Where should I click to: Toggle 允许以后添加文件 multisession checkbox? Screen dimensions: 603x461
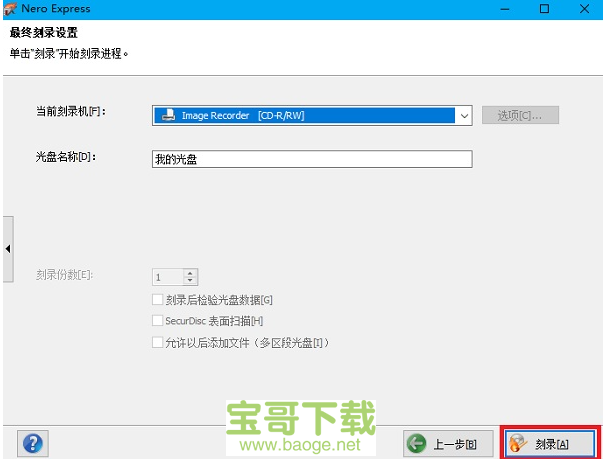157,342
